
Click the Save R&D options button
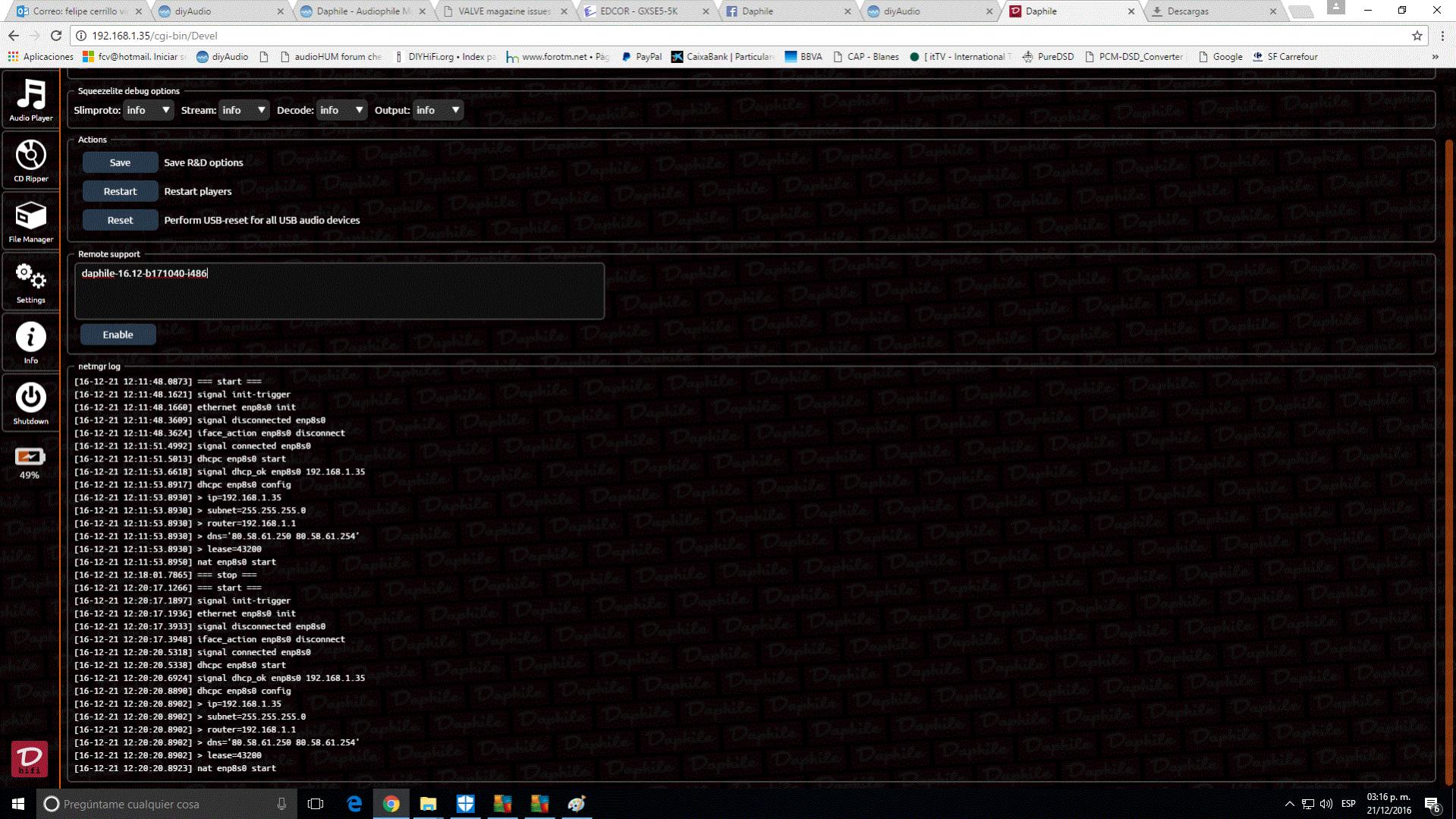[120, 162]
